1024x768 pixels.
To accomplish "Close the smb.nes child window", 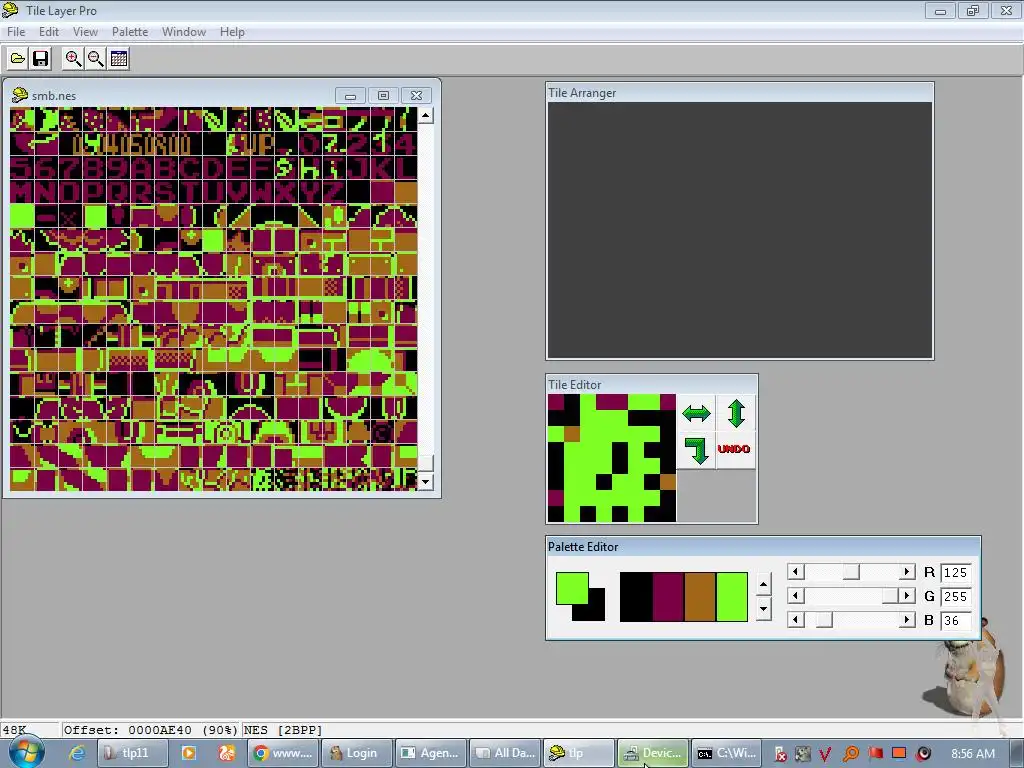I will pyautogui.click(x=416, y=96).
